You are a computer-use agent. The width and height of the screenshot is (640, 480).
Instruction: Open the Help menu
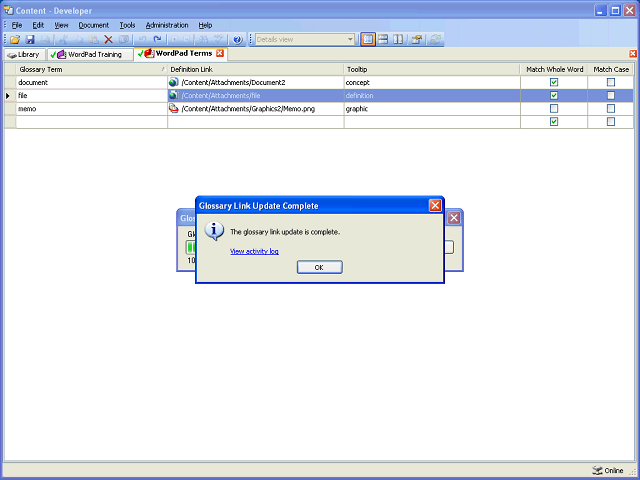pyautogui.click(x=205, y=25)
